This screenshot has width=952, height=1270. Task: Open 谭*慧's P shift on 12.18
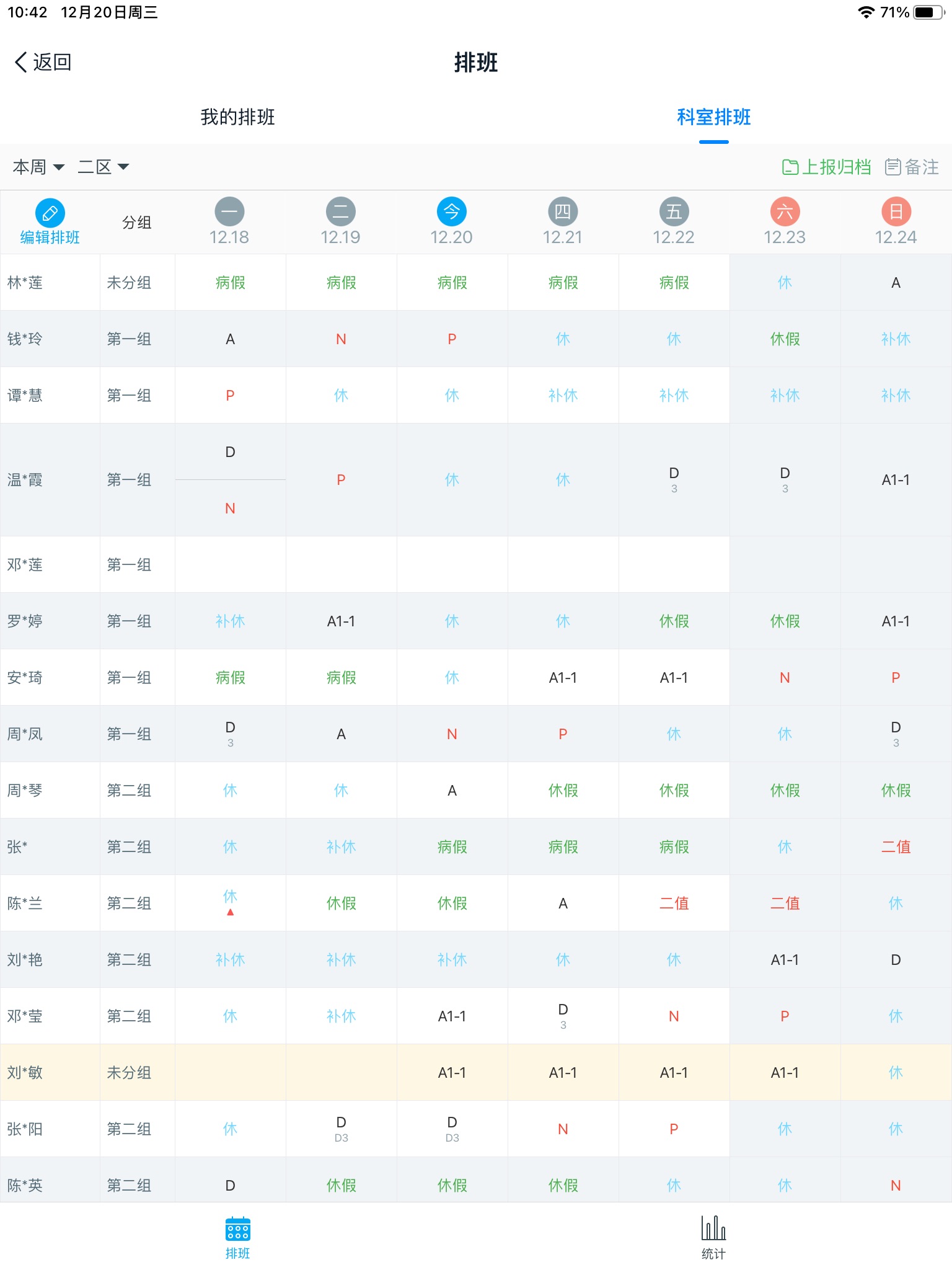[x=230, y=396]
